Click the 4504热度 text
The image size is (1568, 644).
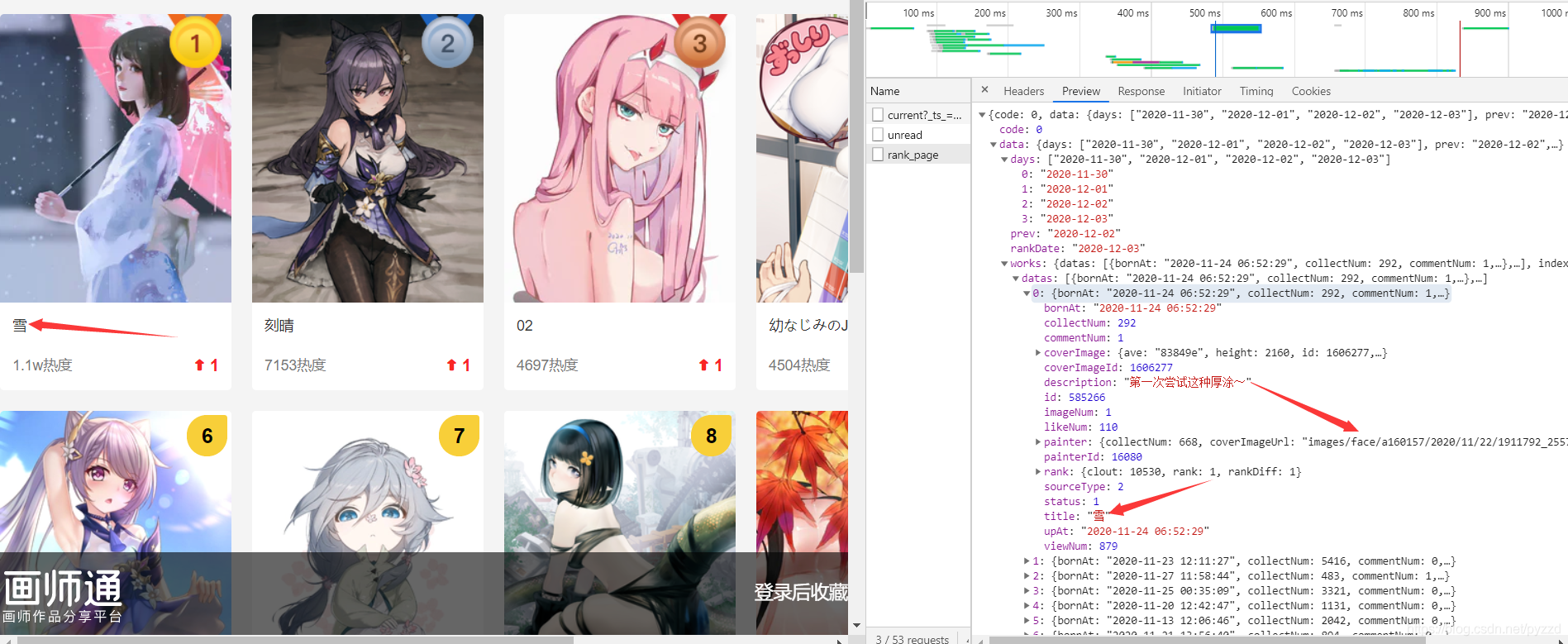[799, 365]
